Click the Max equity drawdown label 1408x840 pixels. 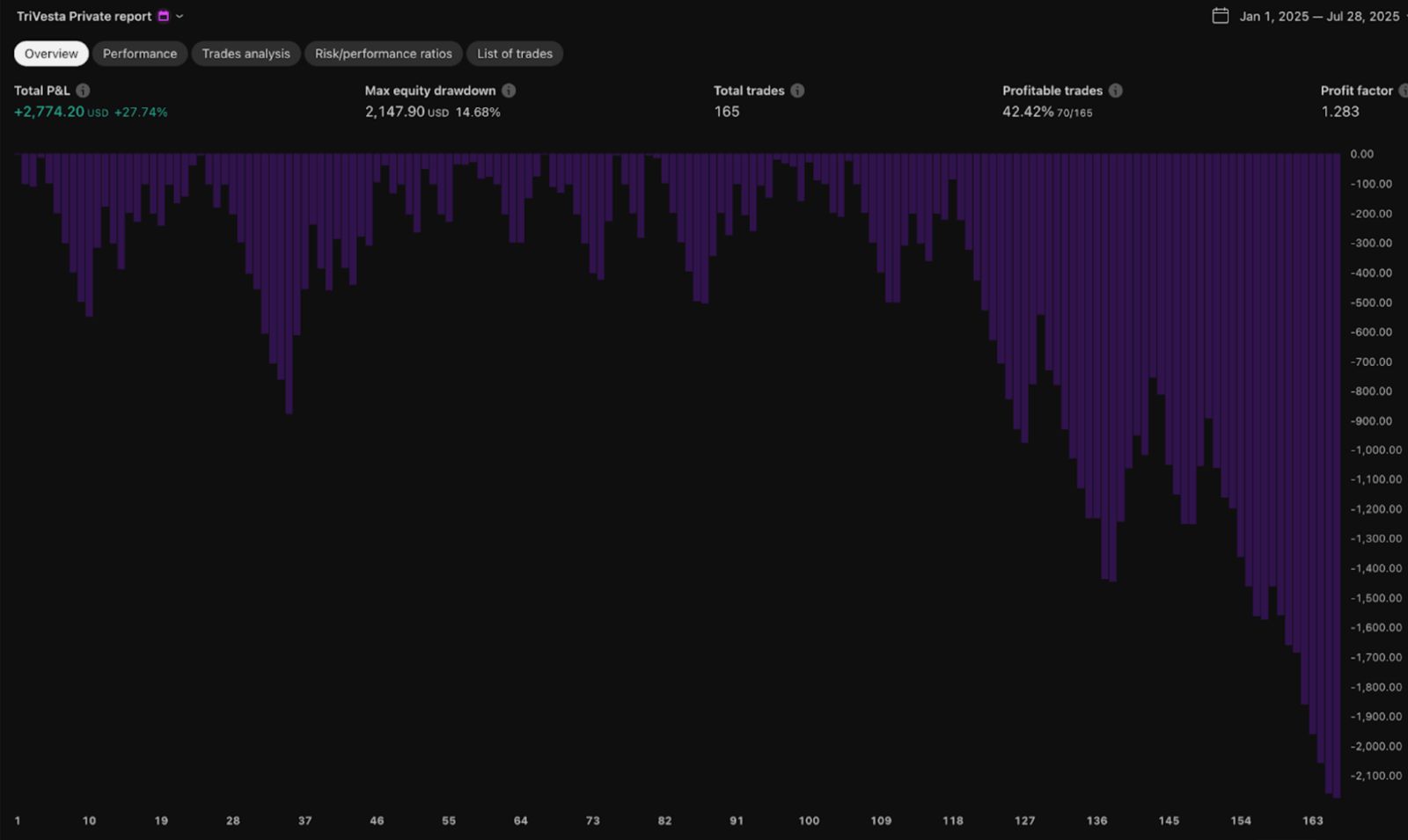pyautogui.click(x=430, y=91)
